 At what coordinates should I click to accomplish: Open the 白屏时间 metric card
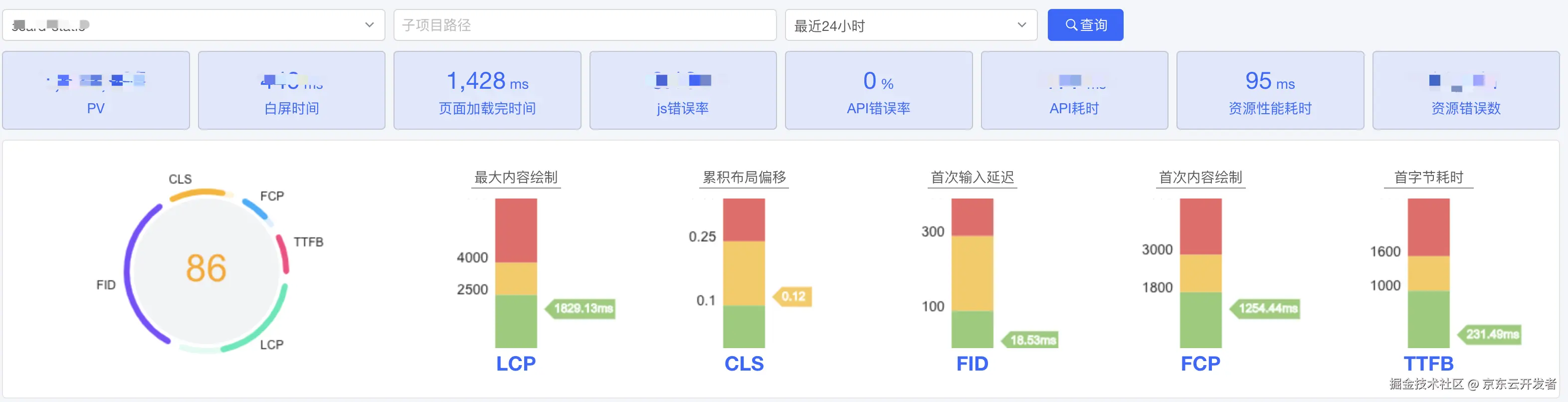tap(292, 90)
